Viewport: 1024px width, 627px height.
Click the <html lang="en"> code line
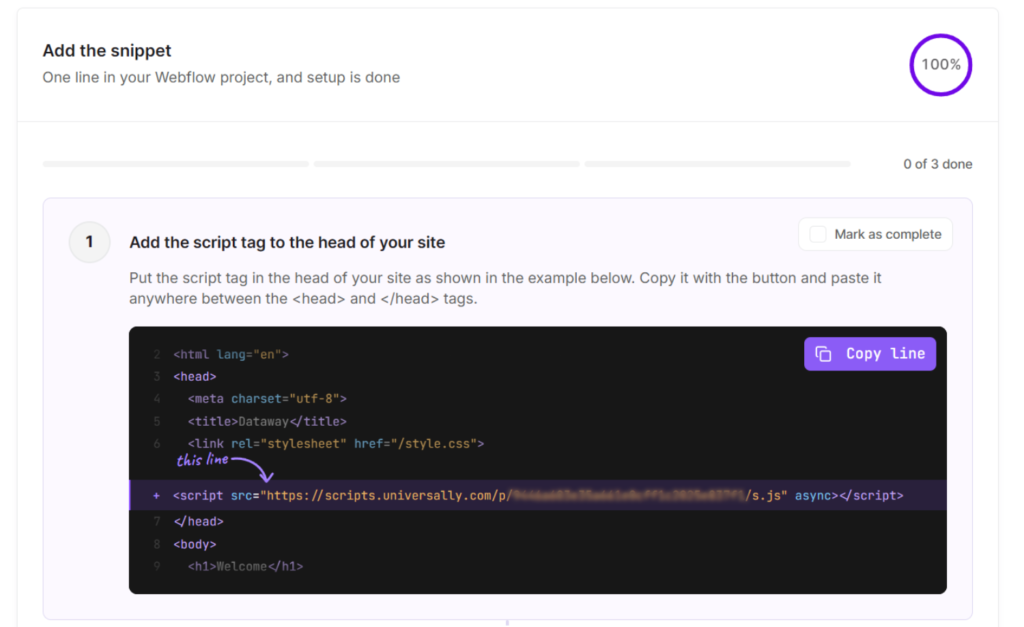tap(231, 355)
